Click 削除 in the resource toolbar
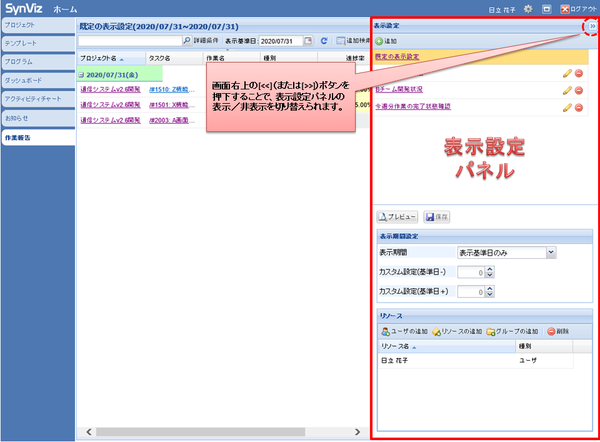The height and width of the screenshot is (442, 600). 558,331
